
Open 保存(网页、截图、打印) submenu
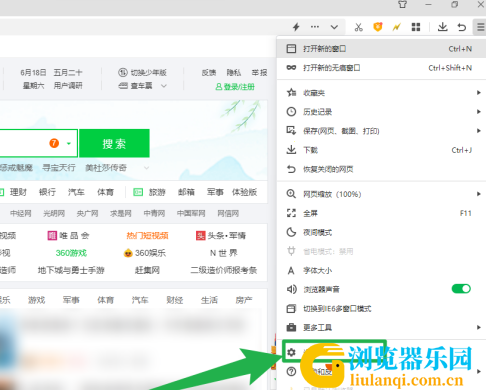coord(381,131)
